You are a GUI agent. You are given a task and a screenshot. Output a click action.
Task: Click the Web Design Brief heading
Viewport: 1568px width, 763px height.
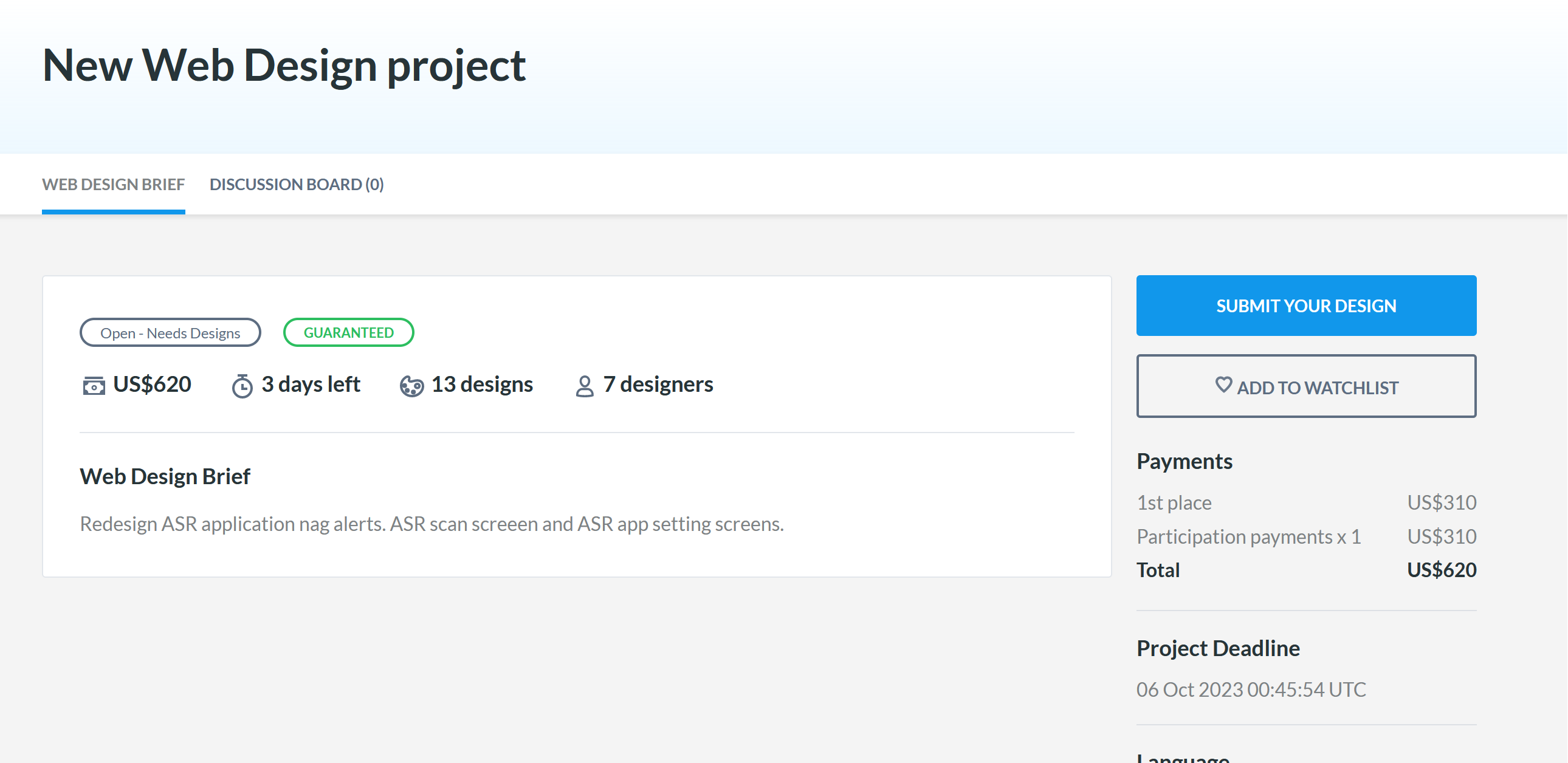coord(165,476)
